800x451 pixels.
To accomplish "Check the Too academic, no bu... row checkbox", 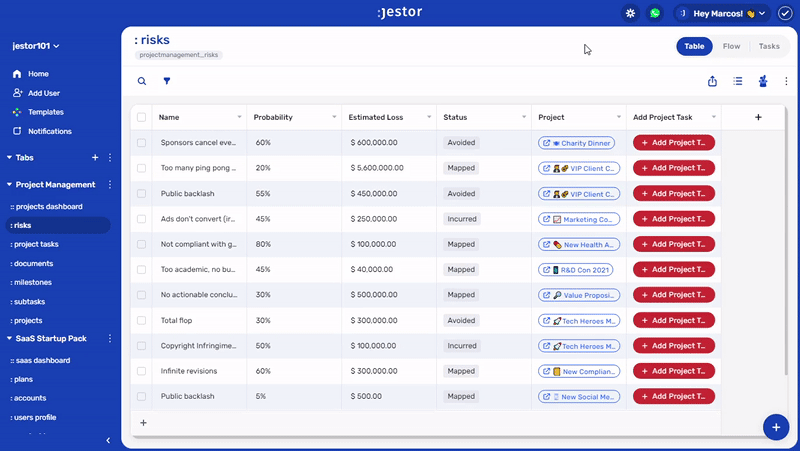I will 141,269.
